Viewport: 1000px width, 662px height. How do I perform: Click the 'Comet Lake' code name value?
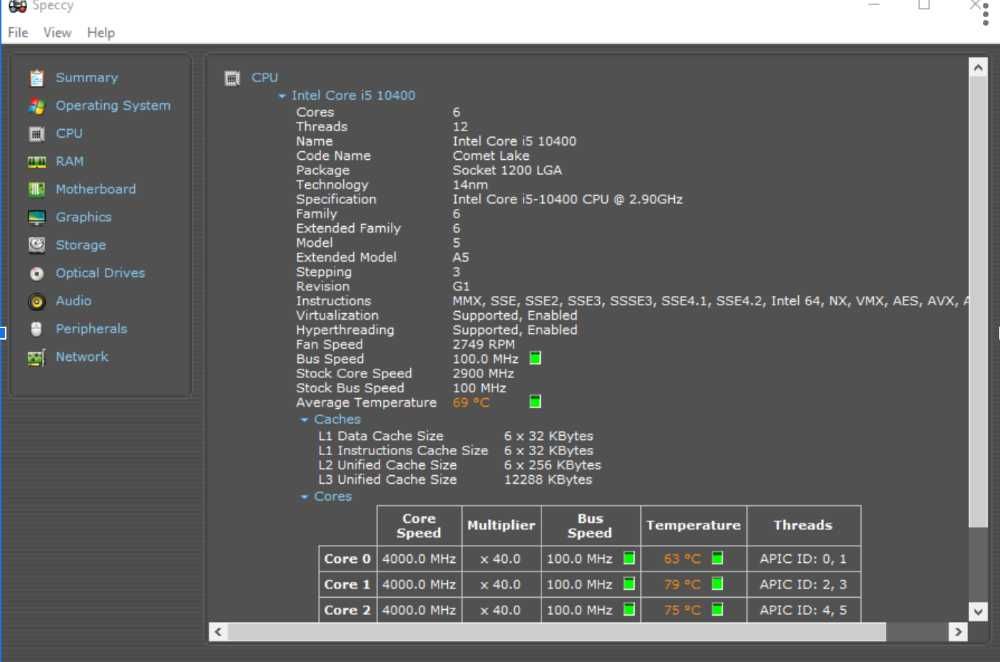(x=491, y=156)
